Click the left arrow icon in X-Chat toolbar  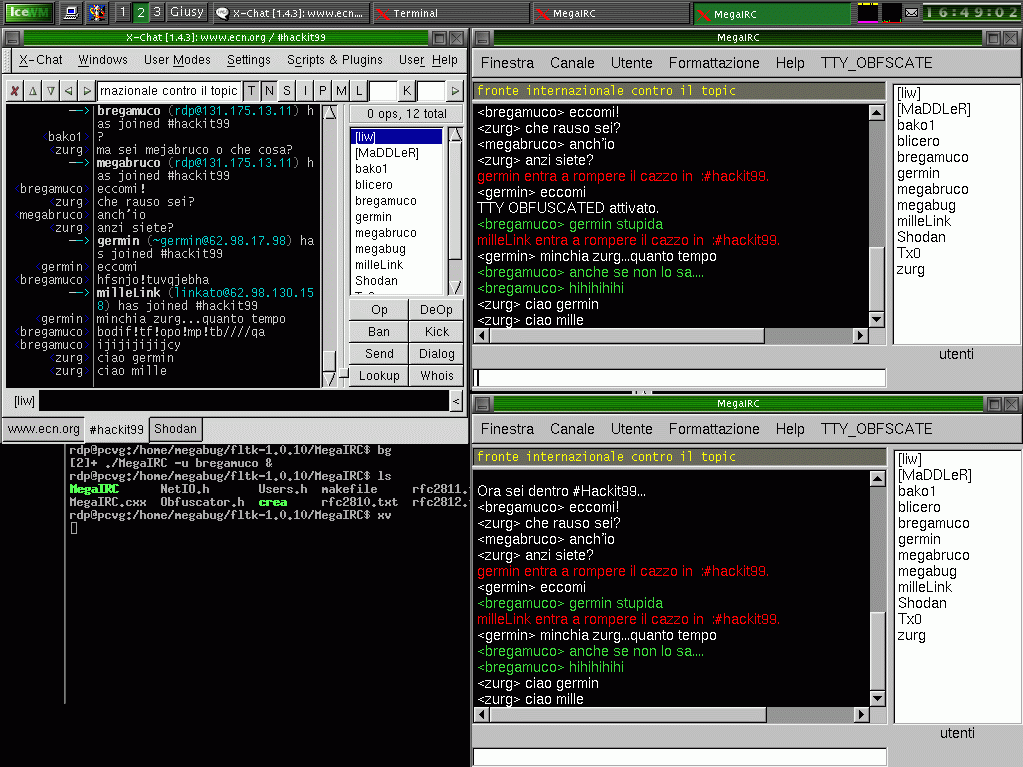point(68,91)
